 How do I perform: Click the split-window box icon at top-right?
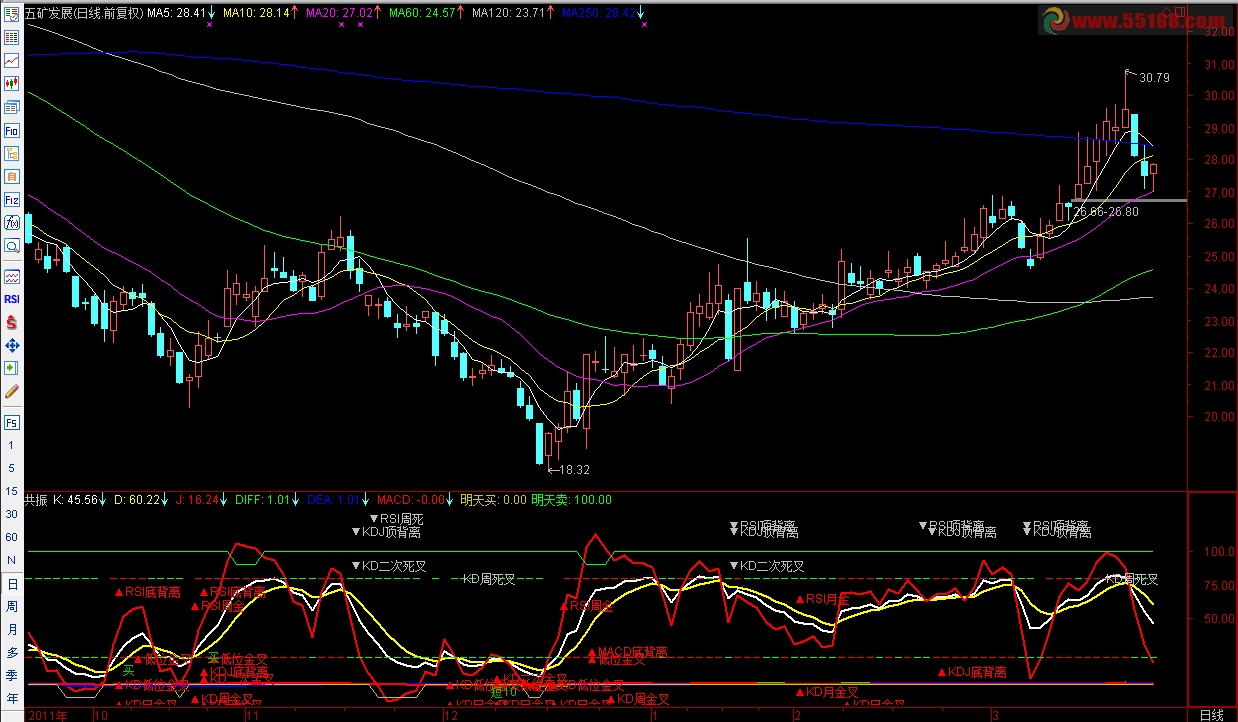pos(1180,12)
